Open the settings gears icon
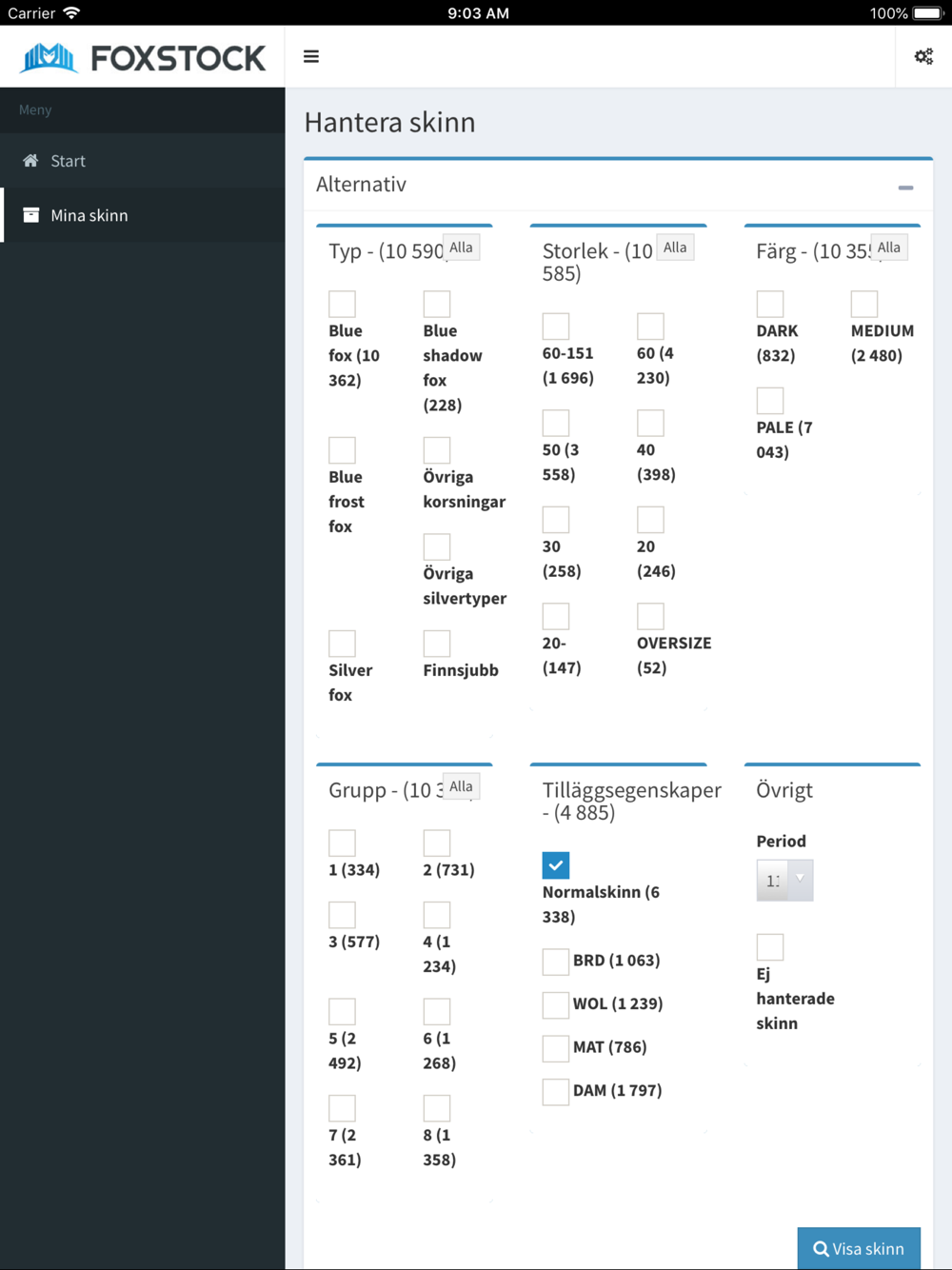 [x=923, y=57]
